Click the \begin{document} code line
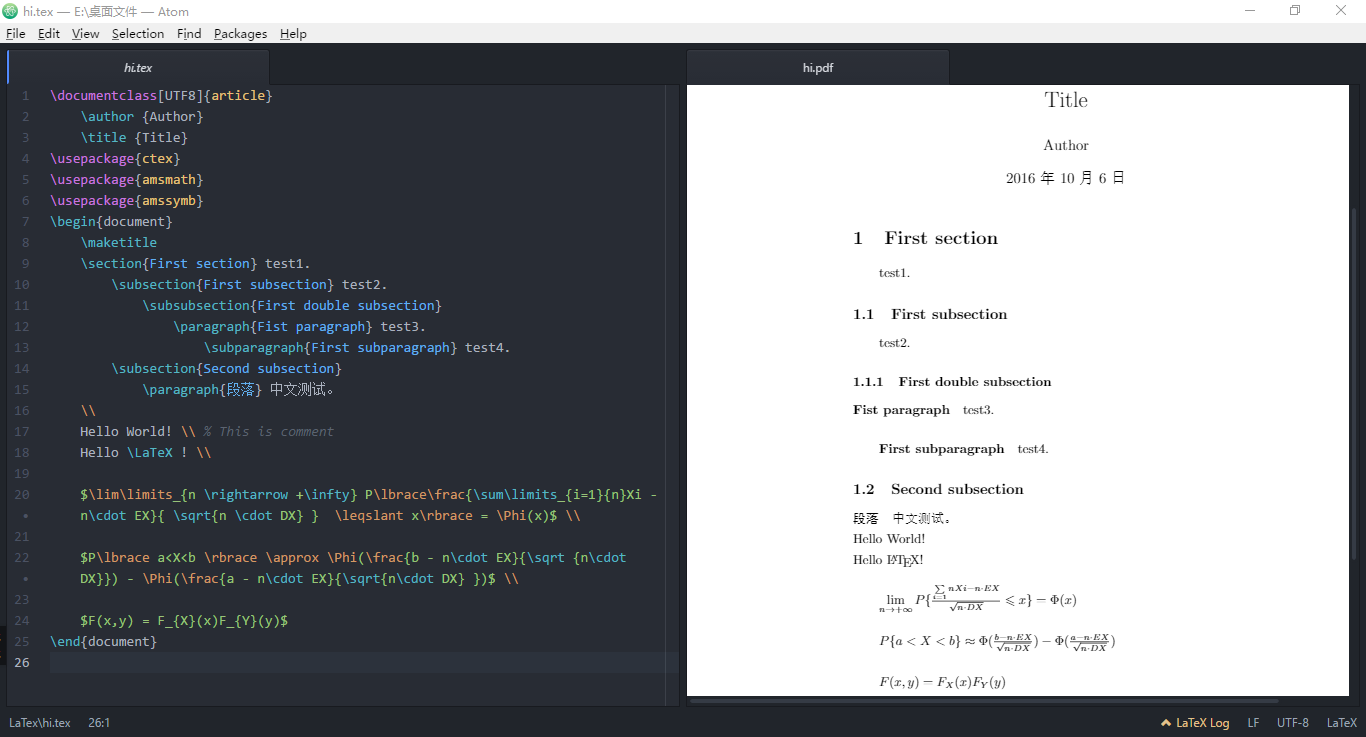The height and width of the screenshot is (737, 1366). click(x=111, y=222)
